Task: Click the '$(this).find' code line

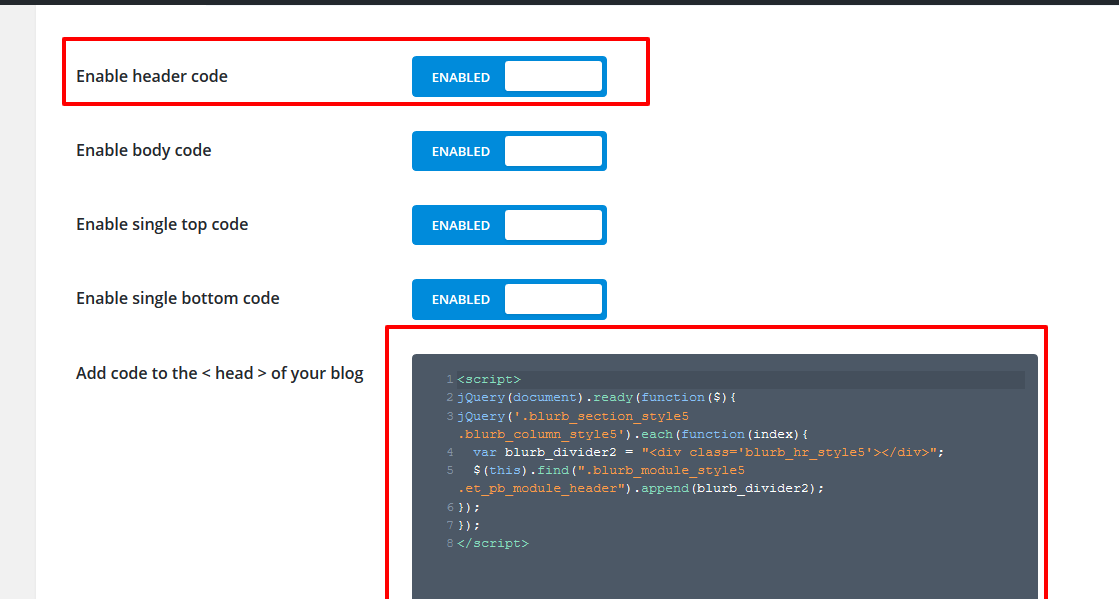Action: (609, 470)
